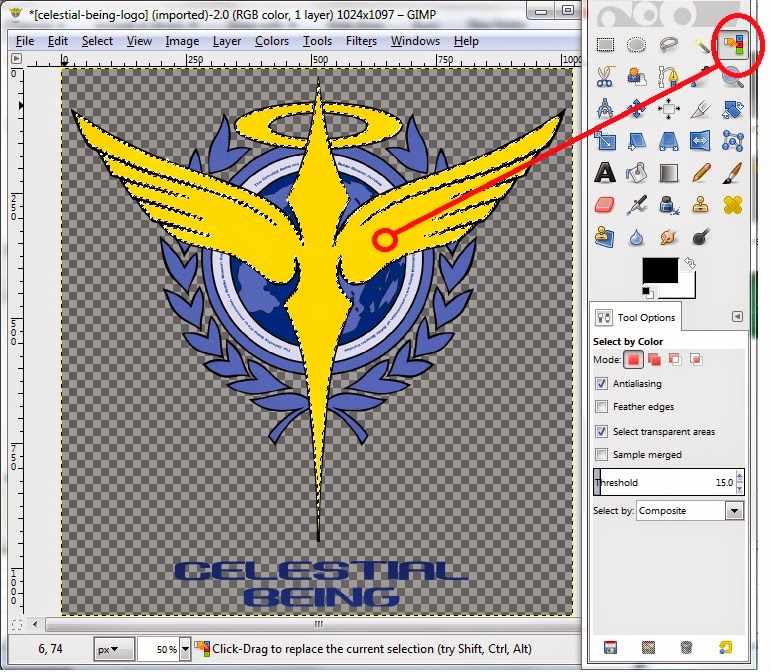Select the Airbrush tool

point(636,205)
